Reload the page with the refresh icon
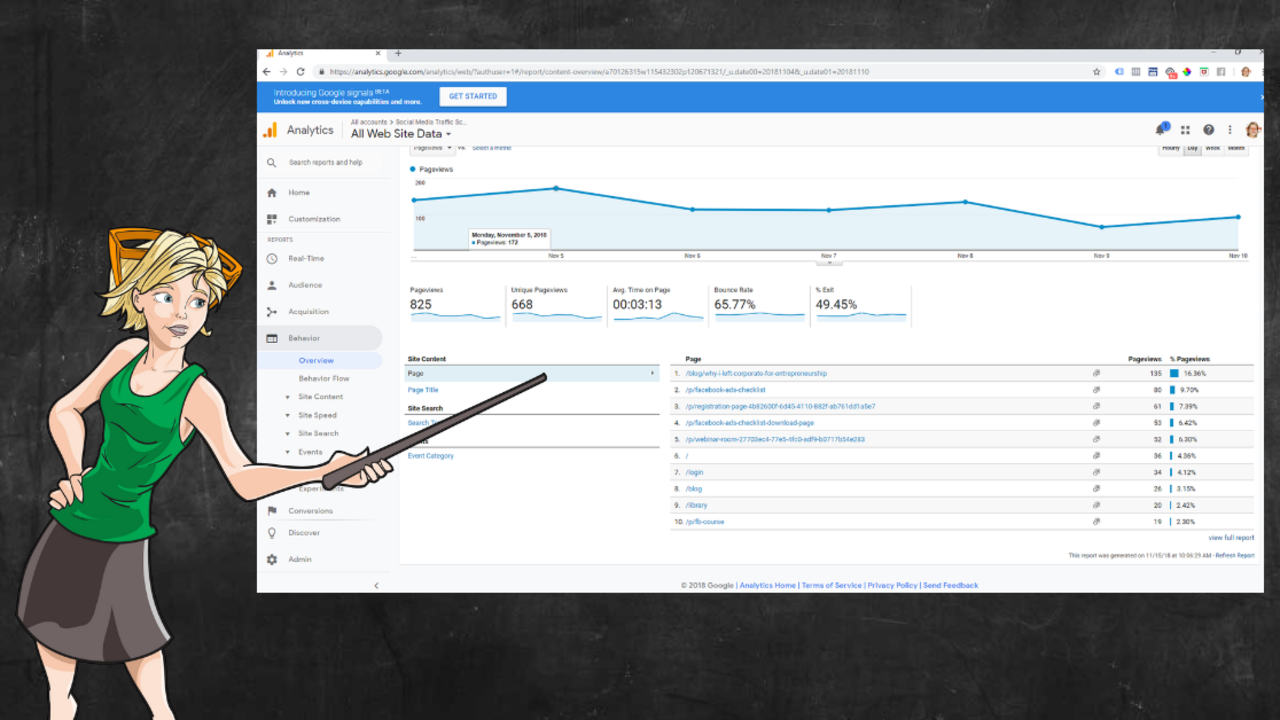This screenshot has height=720, width=1280. pyautogui.click(x=301, y=72)
